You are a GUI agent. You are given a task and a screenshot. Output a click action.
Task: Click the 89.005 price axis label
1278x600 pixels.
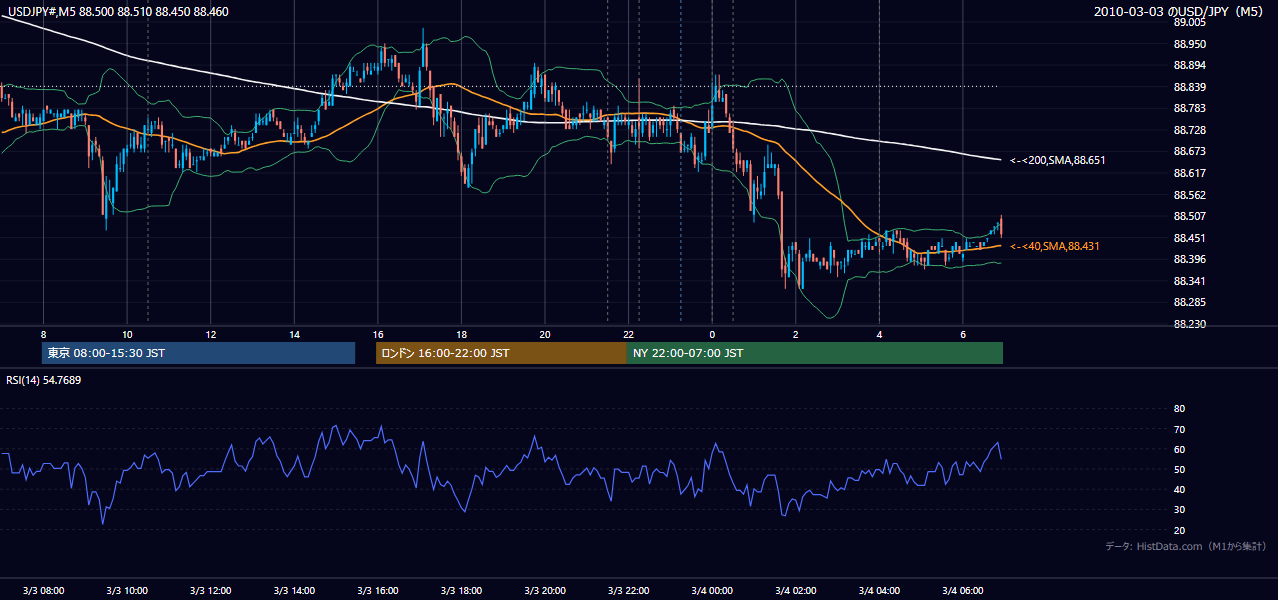point(1190,22)
